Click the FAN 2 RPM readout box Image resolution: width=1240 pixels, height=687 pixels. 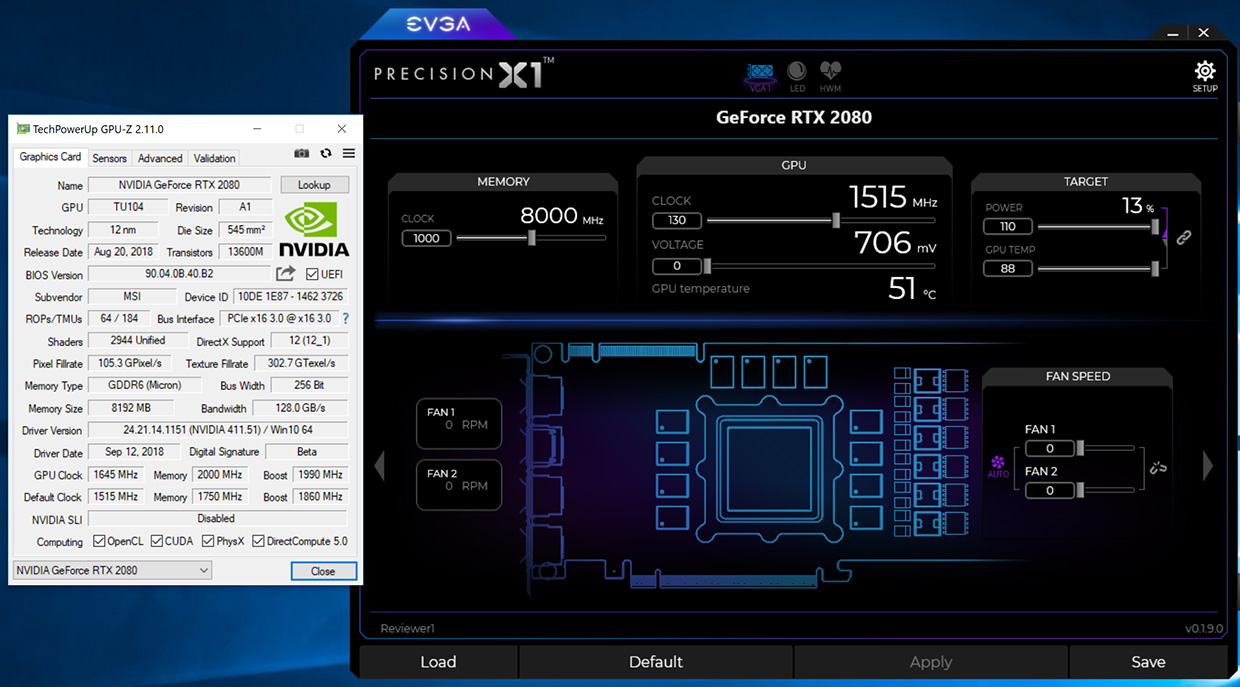coord(459,485)
